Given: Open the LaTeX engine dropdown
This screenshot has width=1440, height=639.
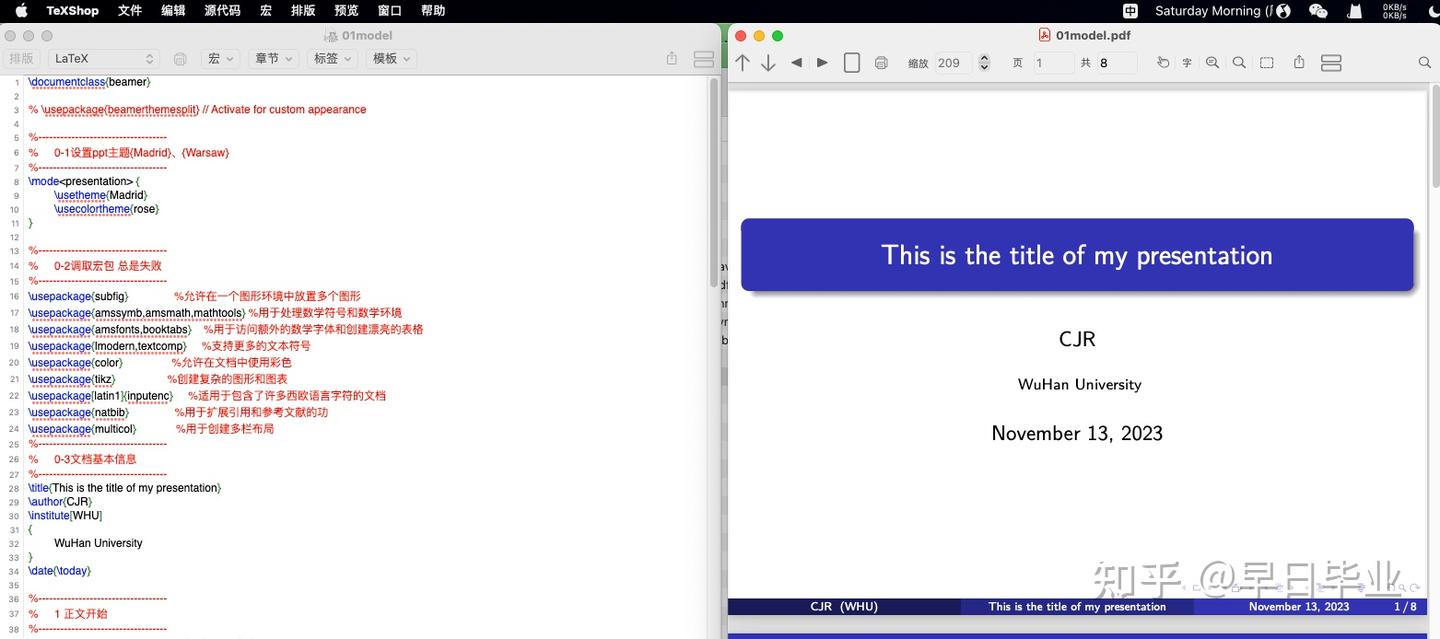Looking at the screenshot, I should tap(104, 59).
